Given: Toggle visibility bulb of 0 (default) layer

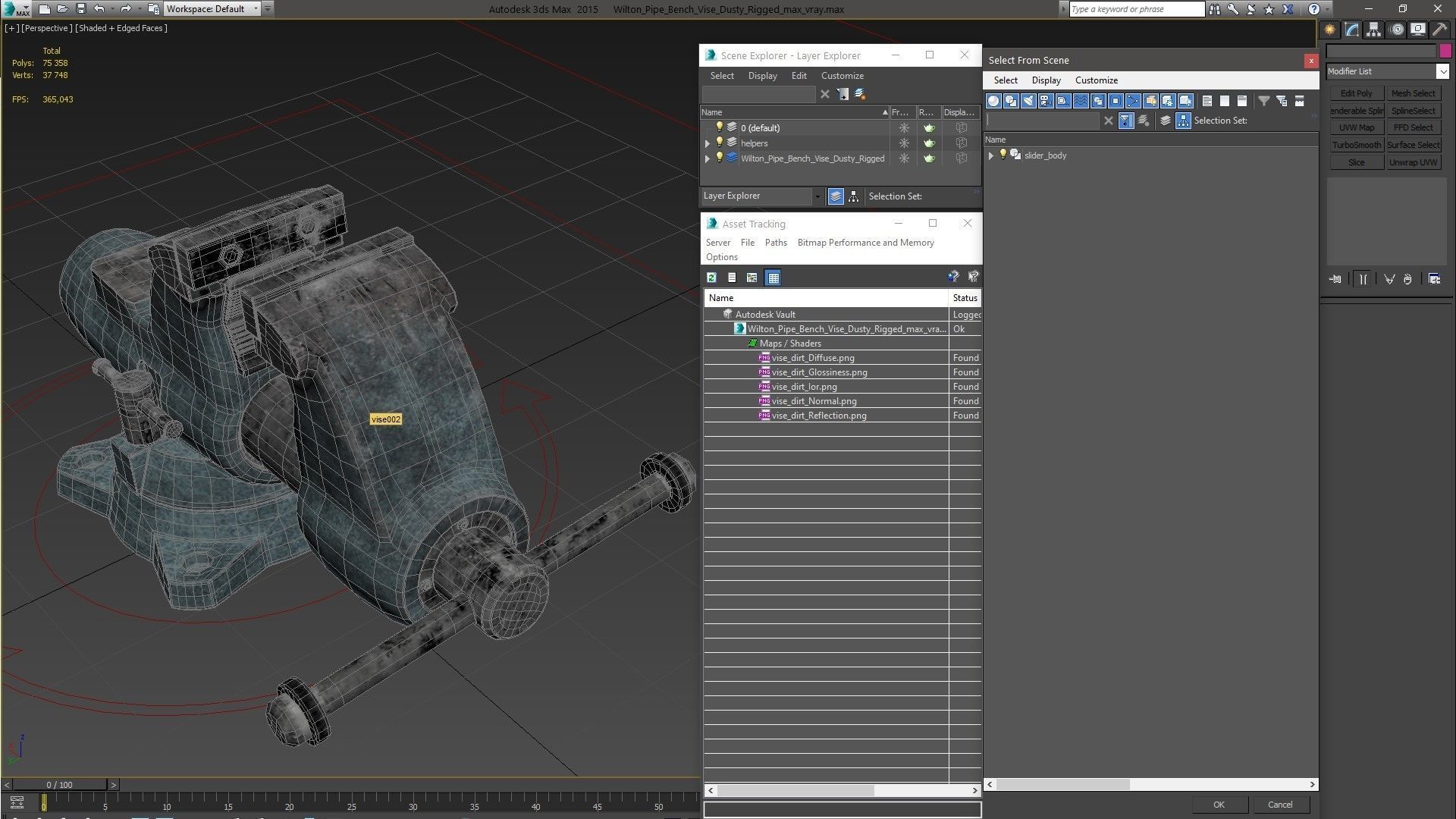Looking at the screenshot, I should click(720, 127).
